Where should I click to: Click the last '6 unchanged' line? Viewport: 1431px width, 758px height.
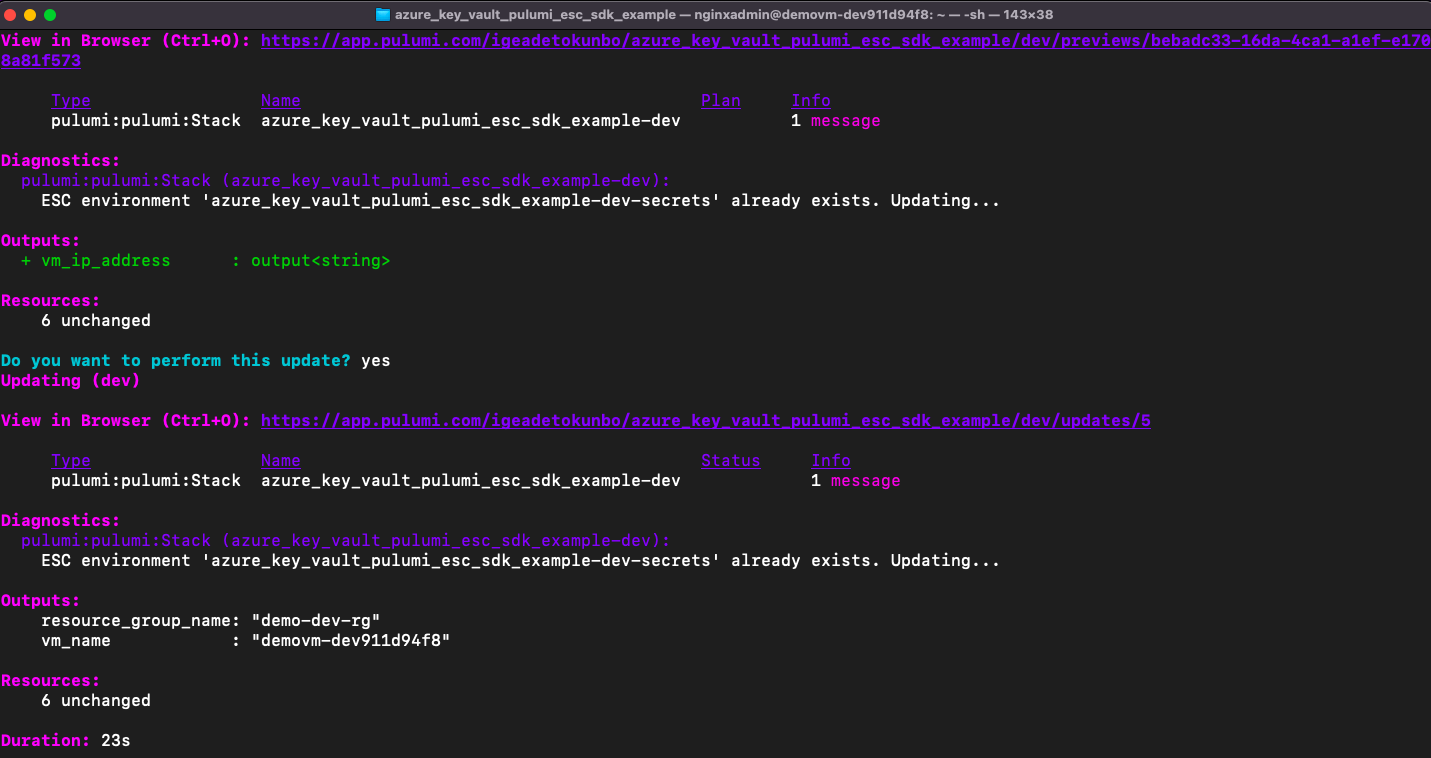click(x=96, y=701)
